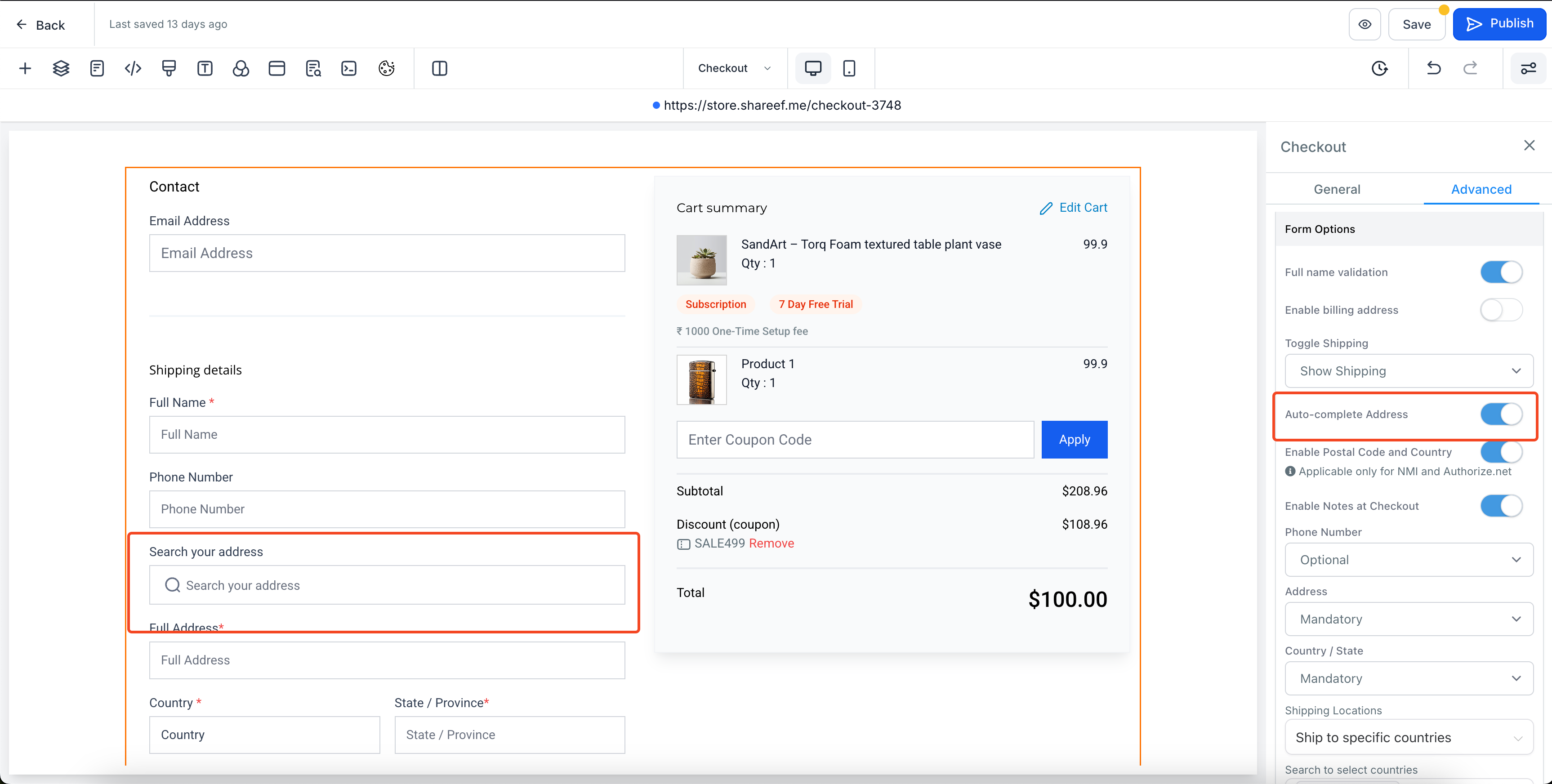Click the Edit Cart link

(1073, 208)
